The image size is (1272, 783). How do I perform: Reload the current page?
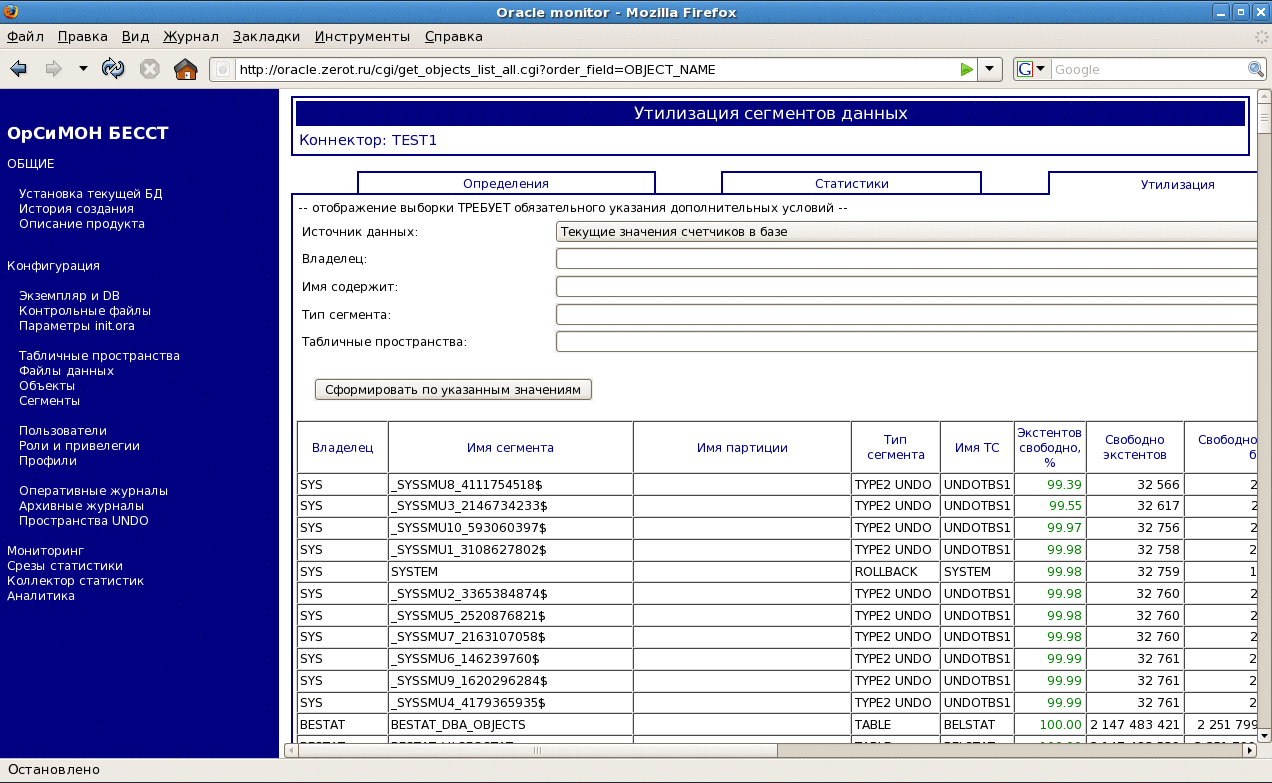click(113, 69)
